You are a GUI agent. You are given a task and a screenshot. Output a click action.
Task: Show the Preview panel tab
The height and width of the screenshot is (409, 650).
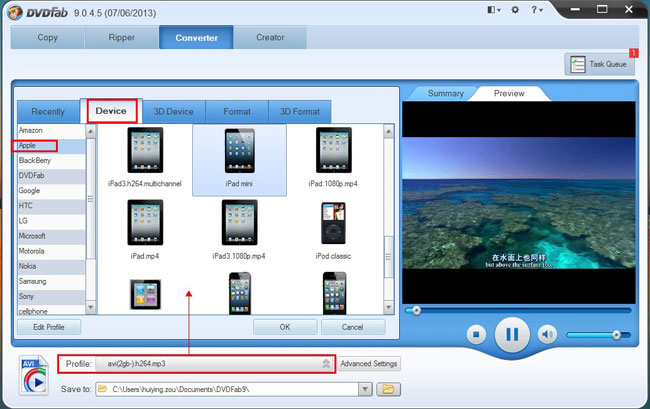(509, 93)
